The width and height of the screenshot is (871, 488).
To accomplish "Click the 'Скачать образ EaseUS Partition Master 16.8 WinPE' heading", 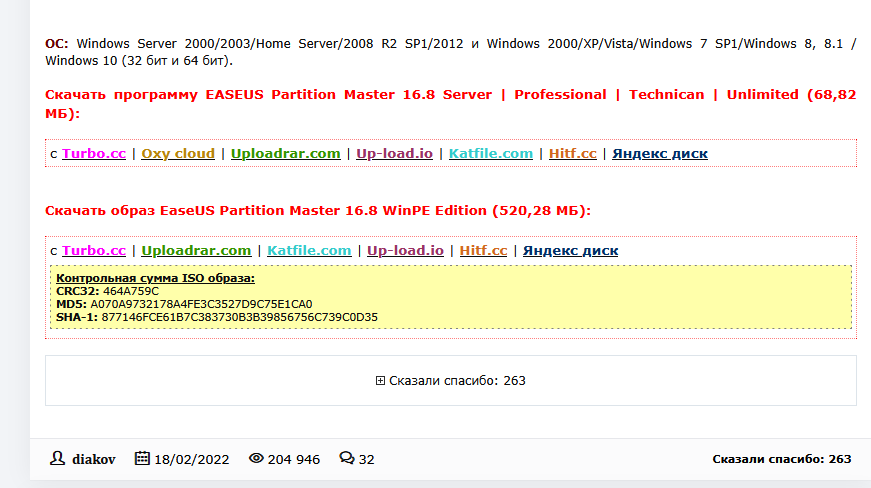I will click(318, 210).
